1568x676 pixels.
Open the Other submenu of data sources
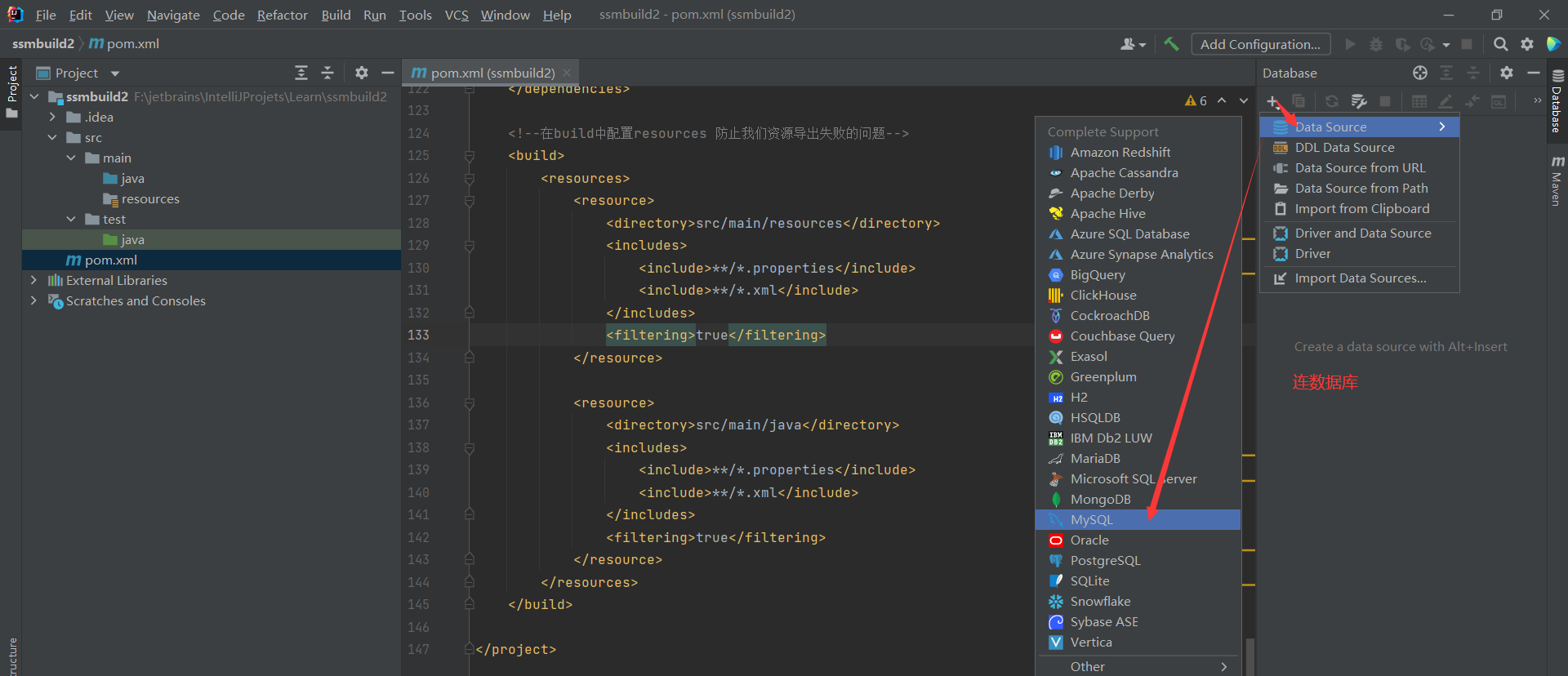[1138, 666]
